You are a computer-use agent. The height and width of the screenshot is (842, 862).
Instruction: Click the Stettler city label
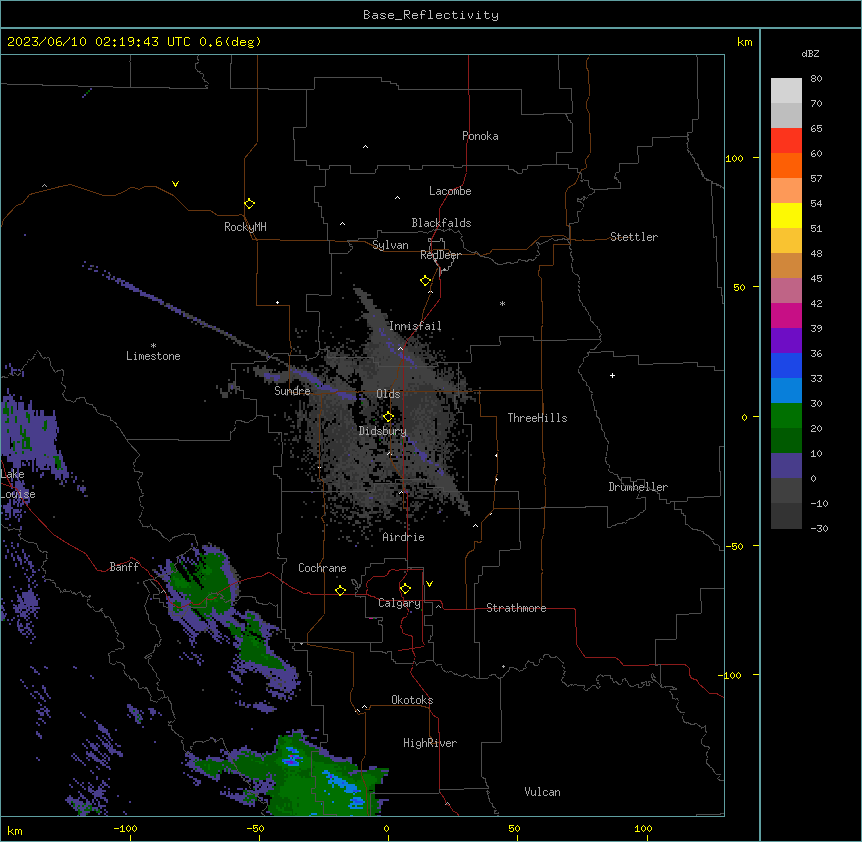633,237
